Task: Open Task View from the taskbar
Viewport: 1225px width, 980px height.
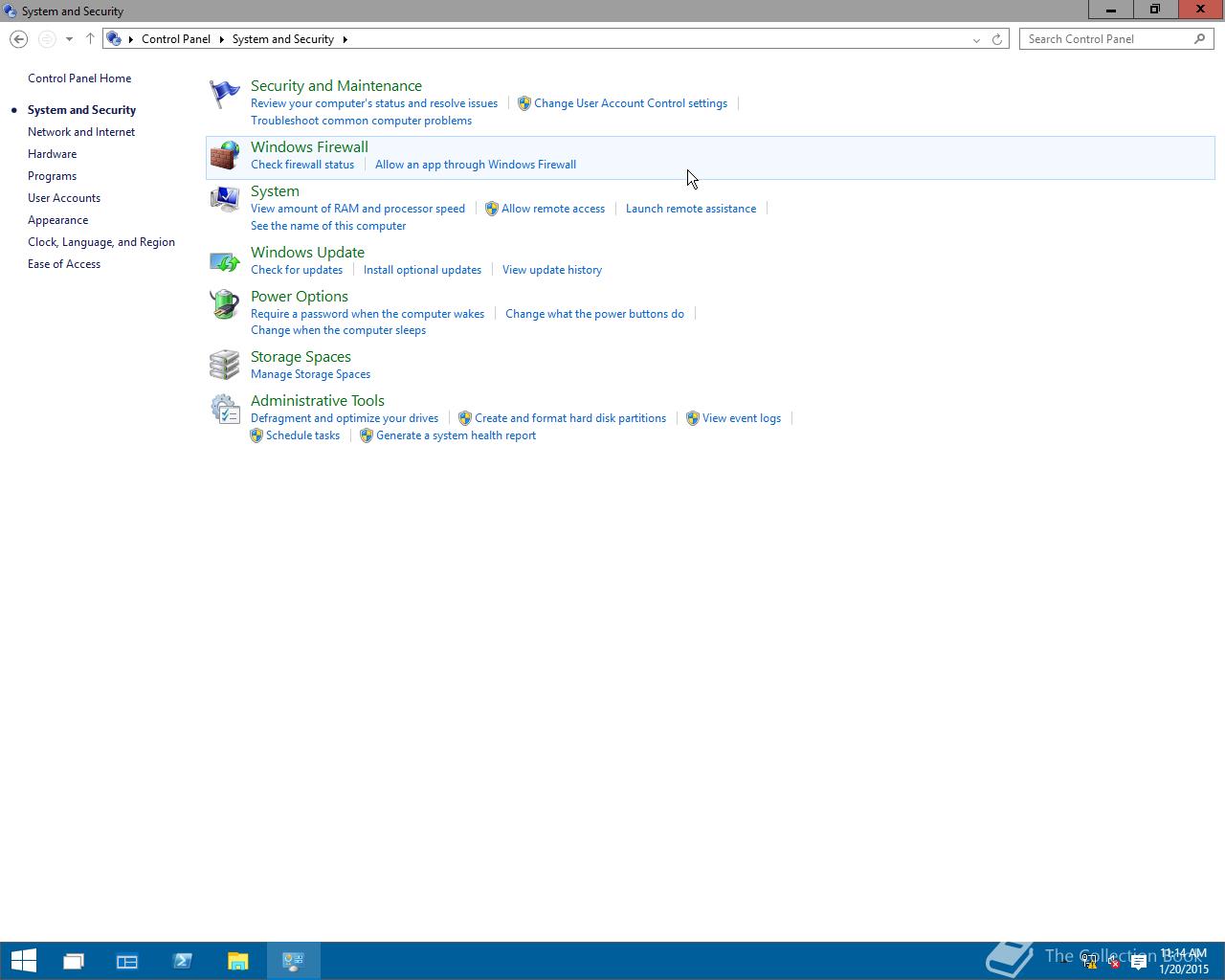Action: pyautogui.click(x=74, y=961)
